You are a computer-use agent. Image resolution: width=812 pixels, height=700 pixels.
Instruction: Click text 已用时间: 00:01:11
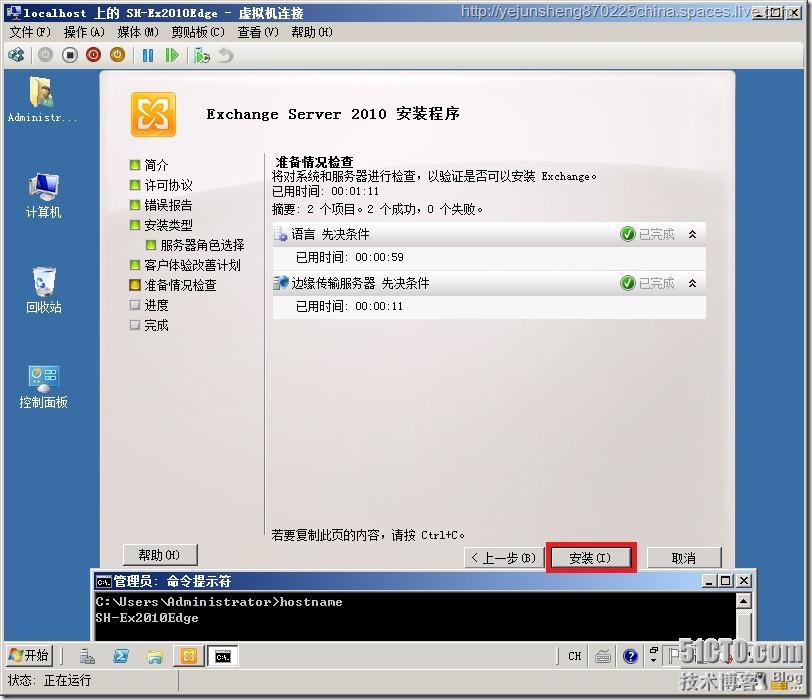tap(325, 192)
